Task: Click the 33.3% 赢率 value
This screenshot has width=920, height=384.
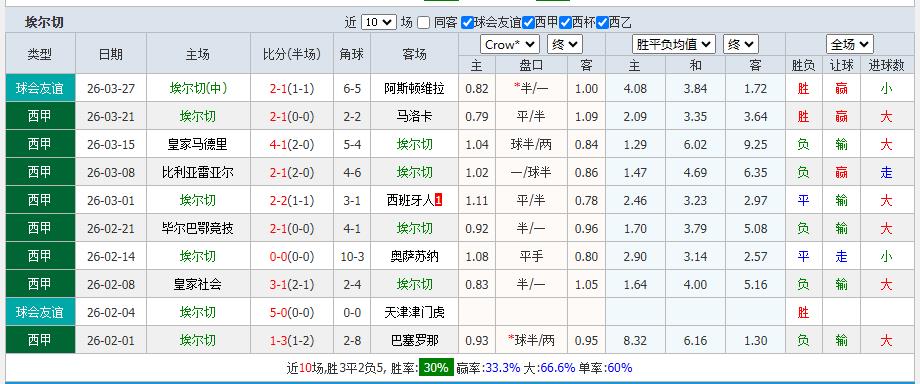Action: (503, 368)
